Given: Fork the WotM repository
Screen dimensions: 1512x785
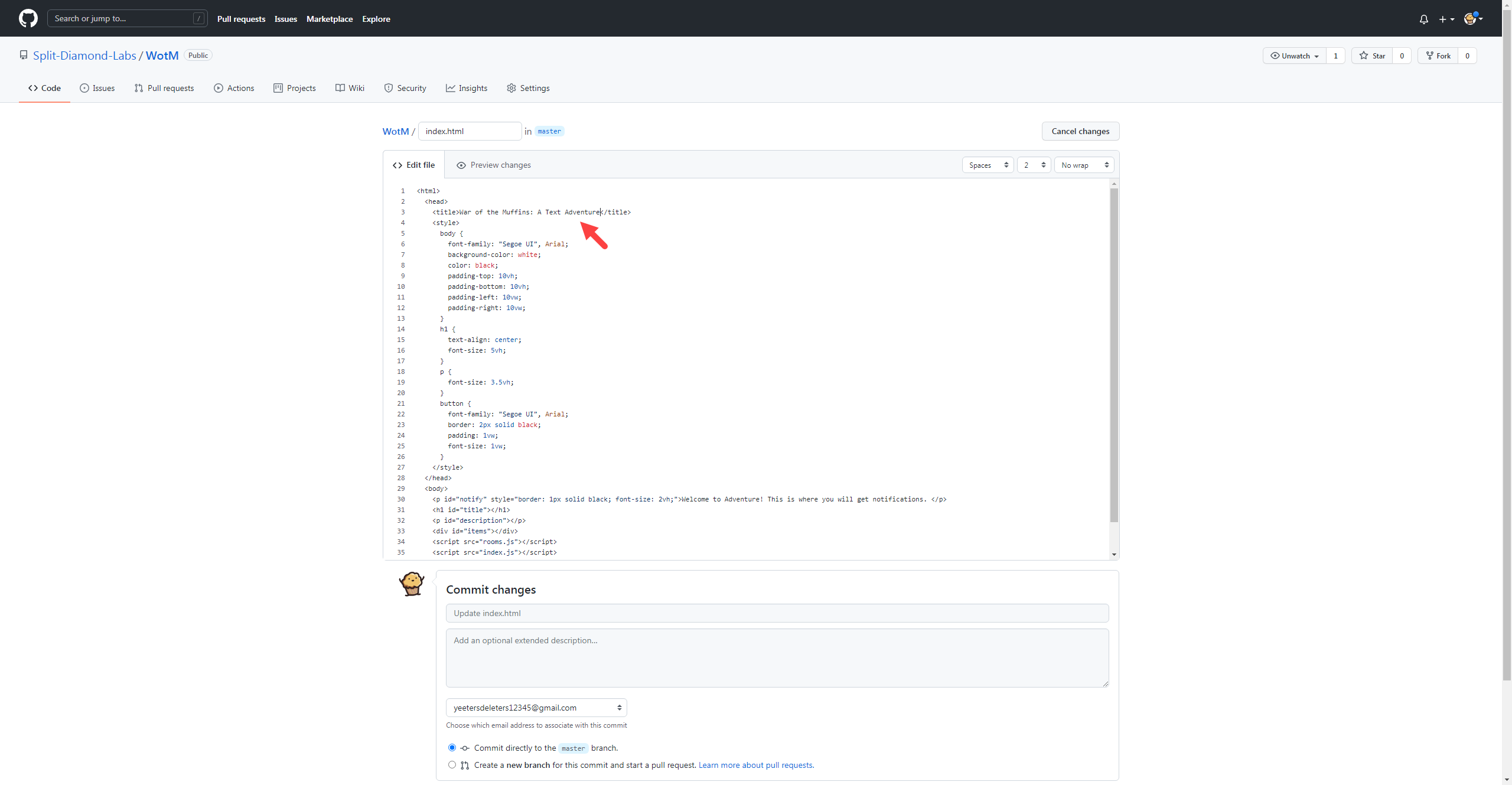Looking at the screenshot, I should click(x=1438, y=56).
